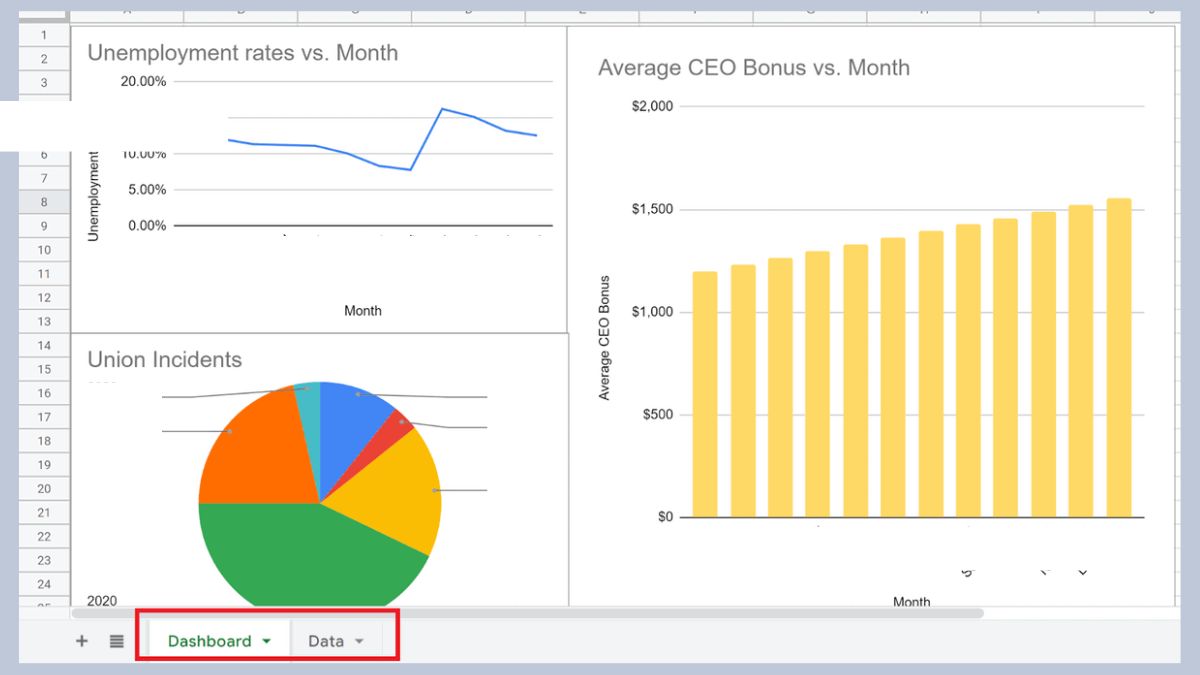Open the All Sheets list icon
This screenshot has height=675, width=1200.
click(116, 641)
